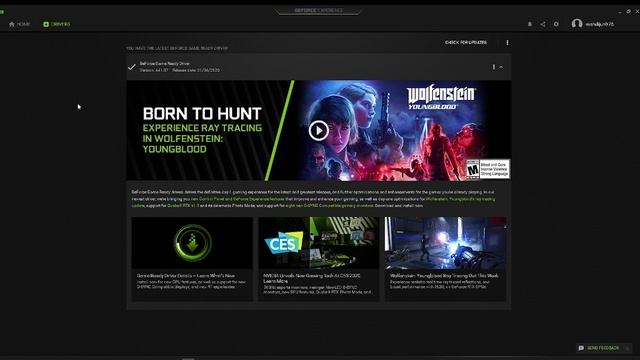640x360 pixels.
Task: Click the Wolfenstein Youngblood logo
Action: coord(441,98)
